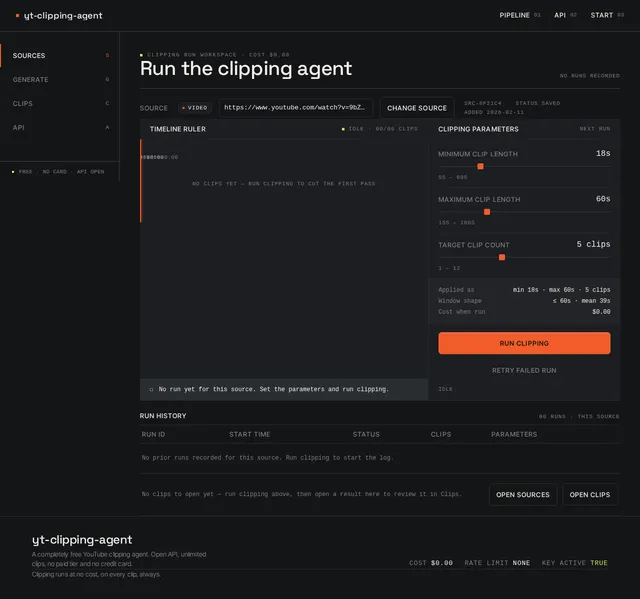Click the Start Time column header
640x599 pixels.
pyautogui.click(x=249, y=435)
